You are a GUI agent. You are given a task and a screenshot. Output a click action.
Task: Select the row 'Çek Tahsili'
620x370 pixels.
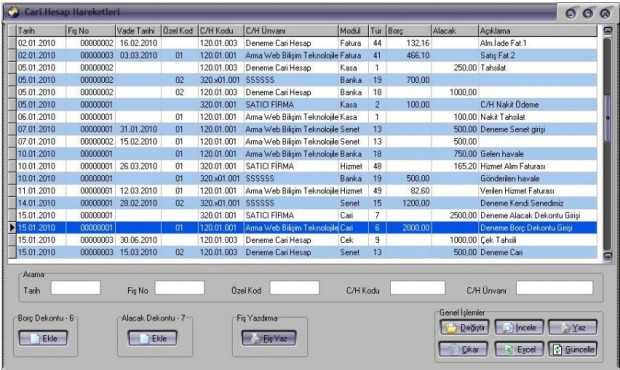point(302,240)
